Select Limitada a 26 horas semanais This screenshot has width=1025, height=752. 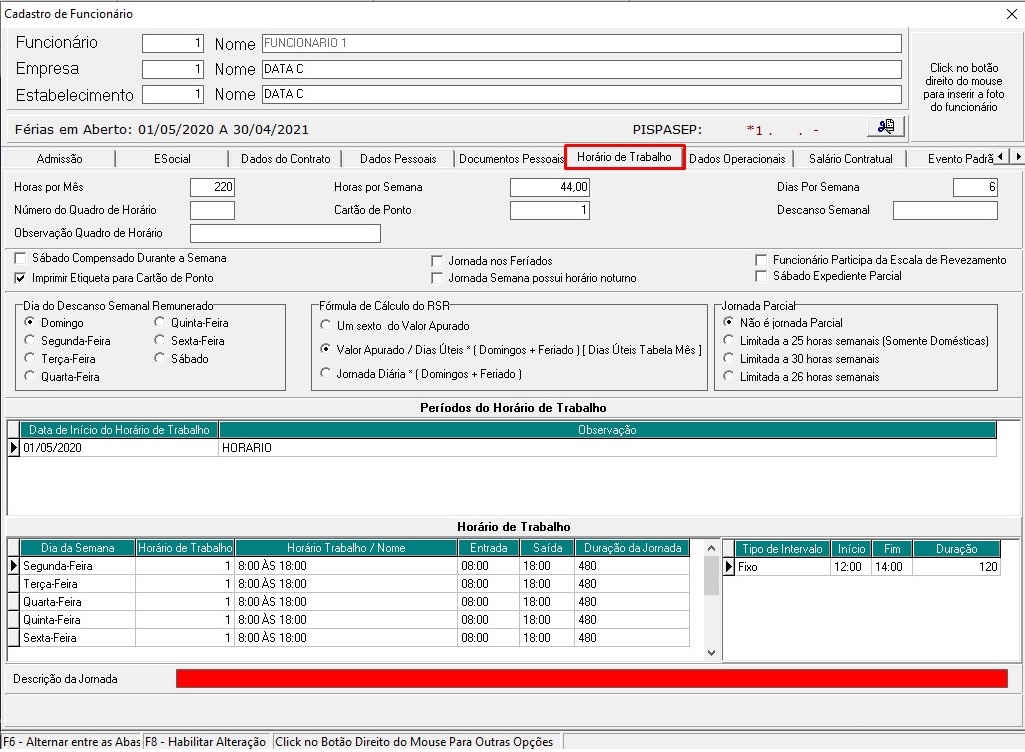point(728,376)
